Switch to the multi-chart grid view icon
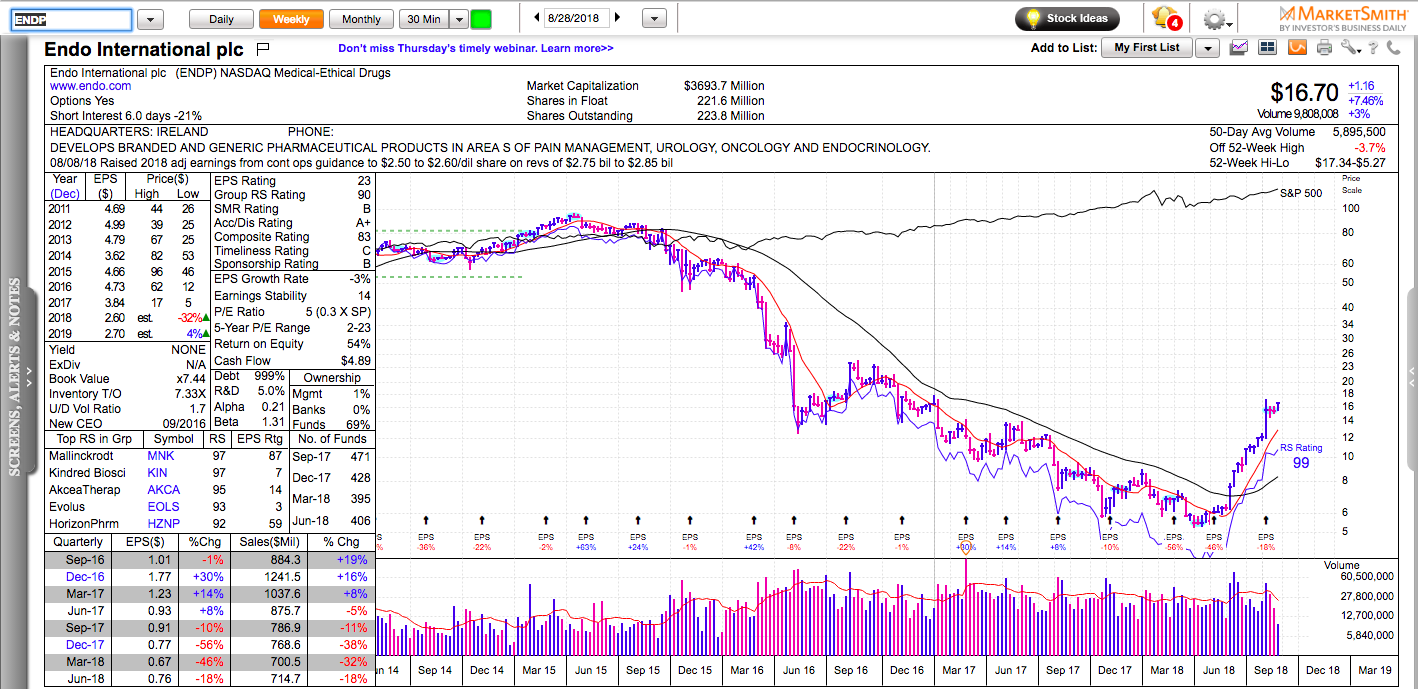 pyautogui.click(x=1267, y=47)
